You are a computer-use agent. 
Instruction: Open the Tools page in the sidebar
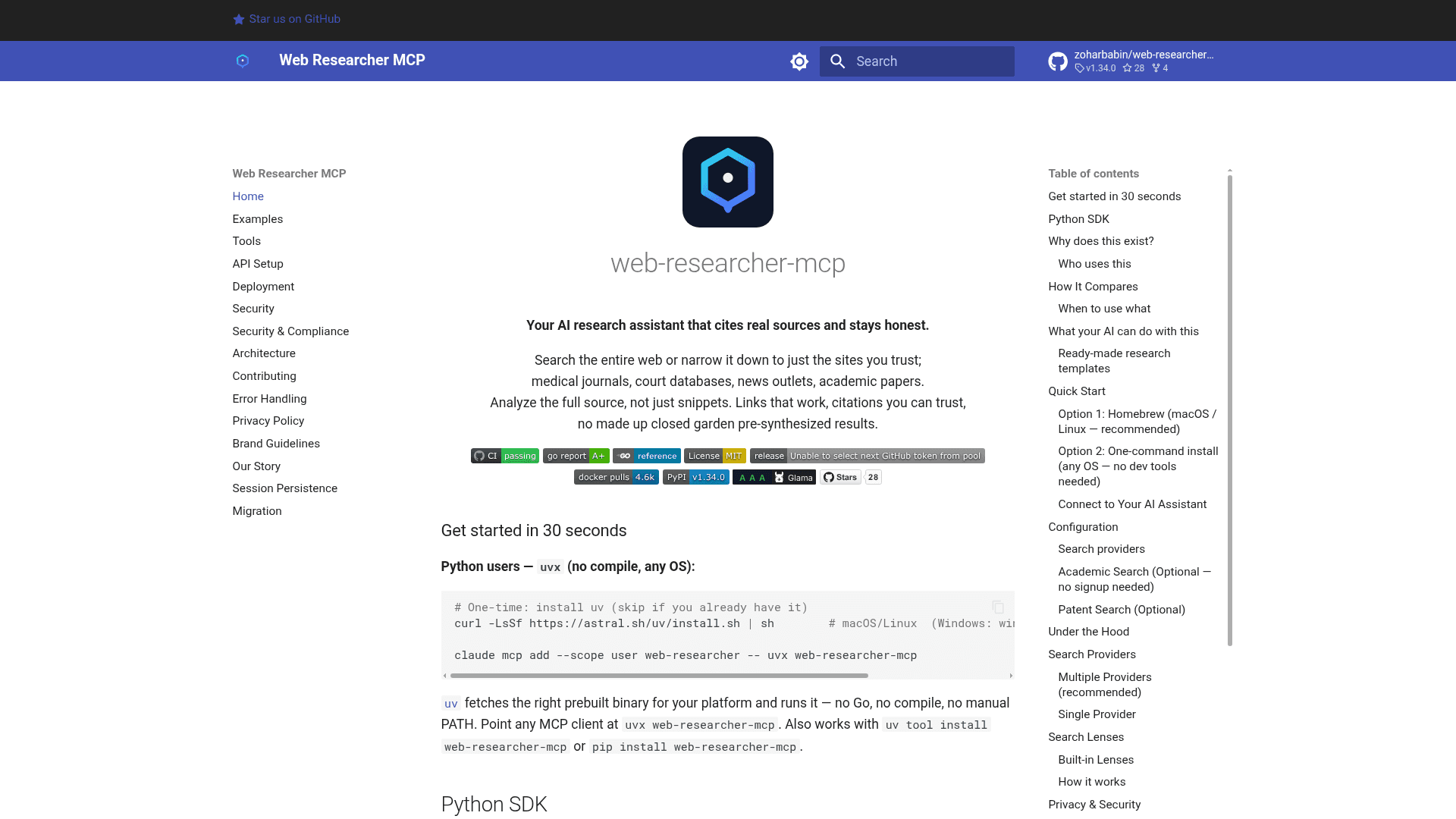pyautogui.click(x=246, y=241)
